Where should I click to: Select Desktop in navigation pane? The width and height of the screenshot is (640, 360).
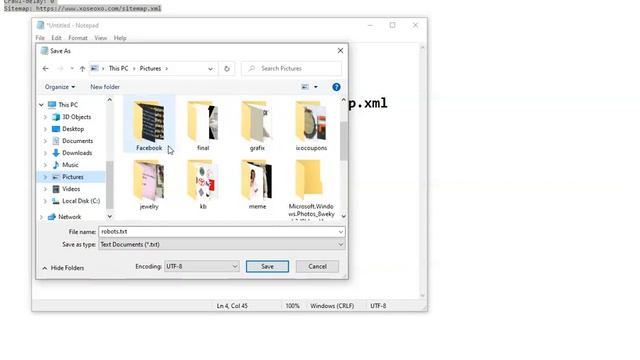tap(73, 129)
